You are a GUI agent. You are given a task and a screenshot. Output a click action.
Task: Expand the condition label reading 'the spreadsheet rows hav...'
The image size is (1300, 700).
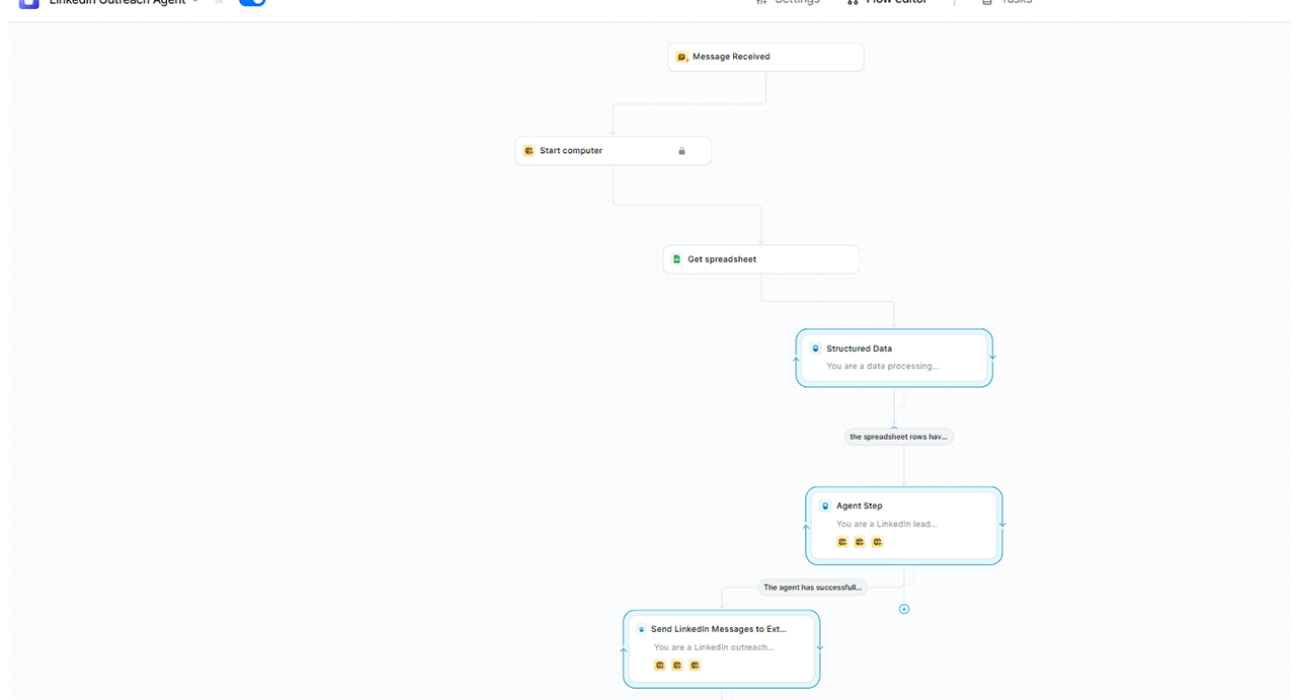898,436
